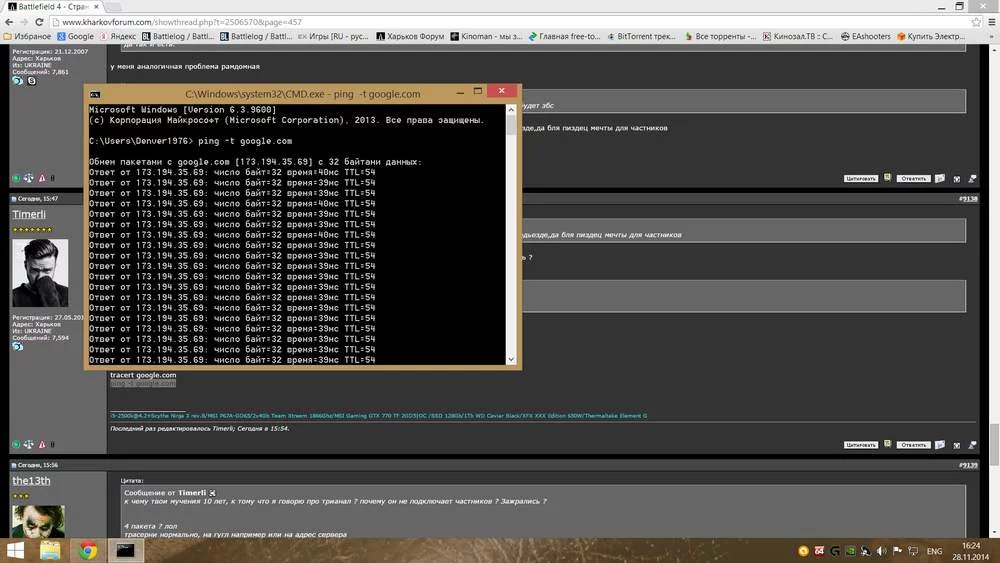
Task: Open a new Chrome tab
Action: coord(114,6)
